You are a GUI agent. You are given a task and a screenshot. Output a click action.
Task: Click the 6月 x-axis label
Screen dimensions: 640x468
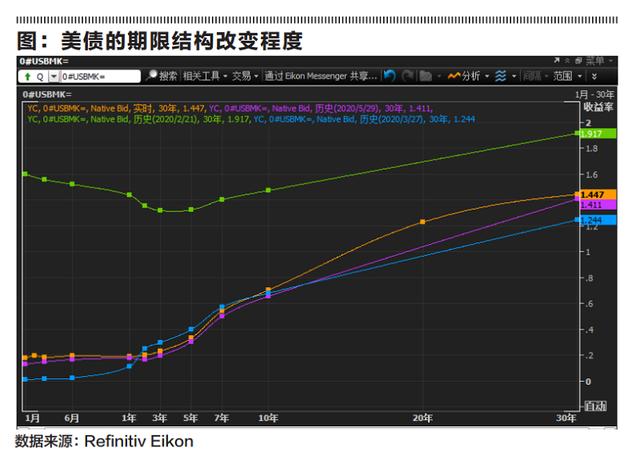(x=72, y=418)
